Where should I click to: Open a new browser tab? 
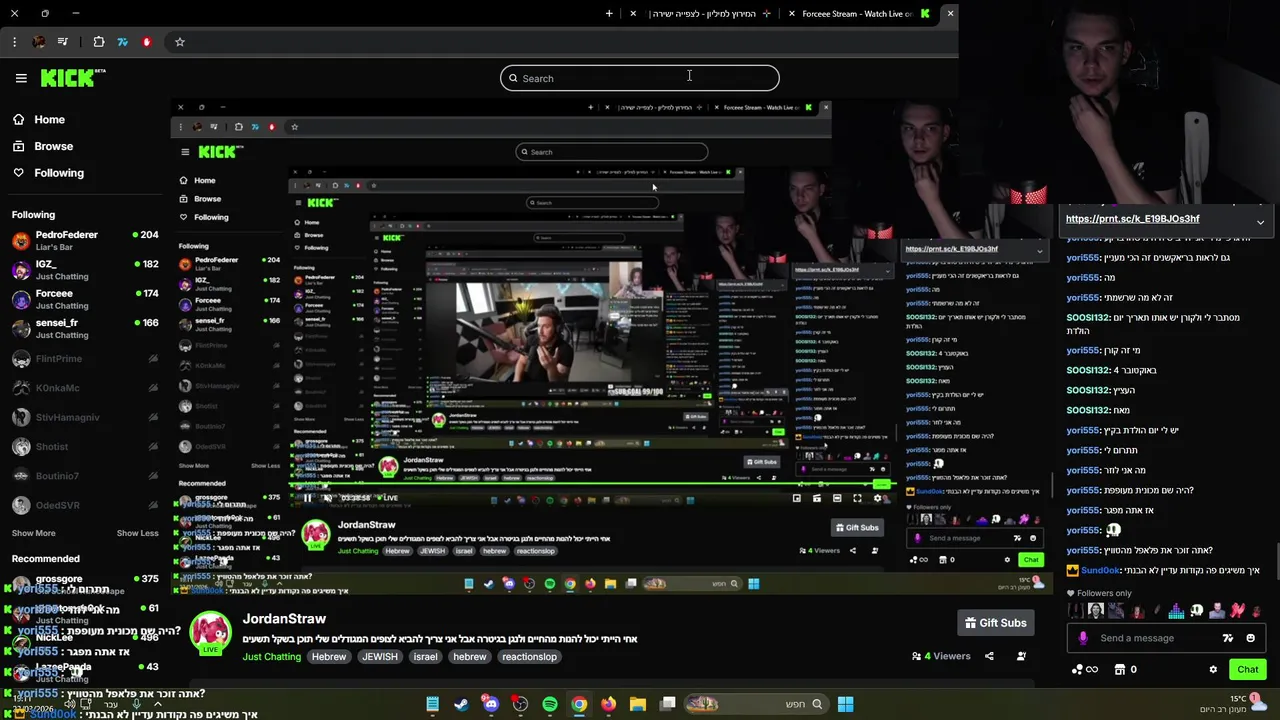(x=609, y=13)
